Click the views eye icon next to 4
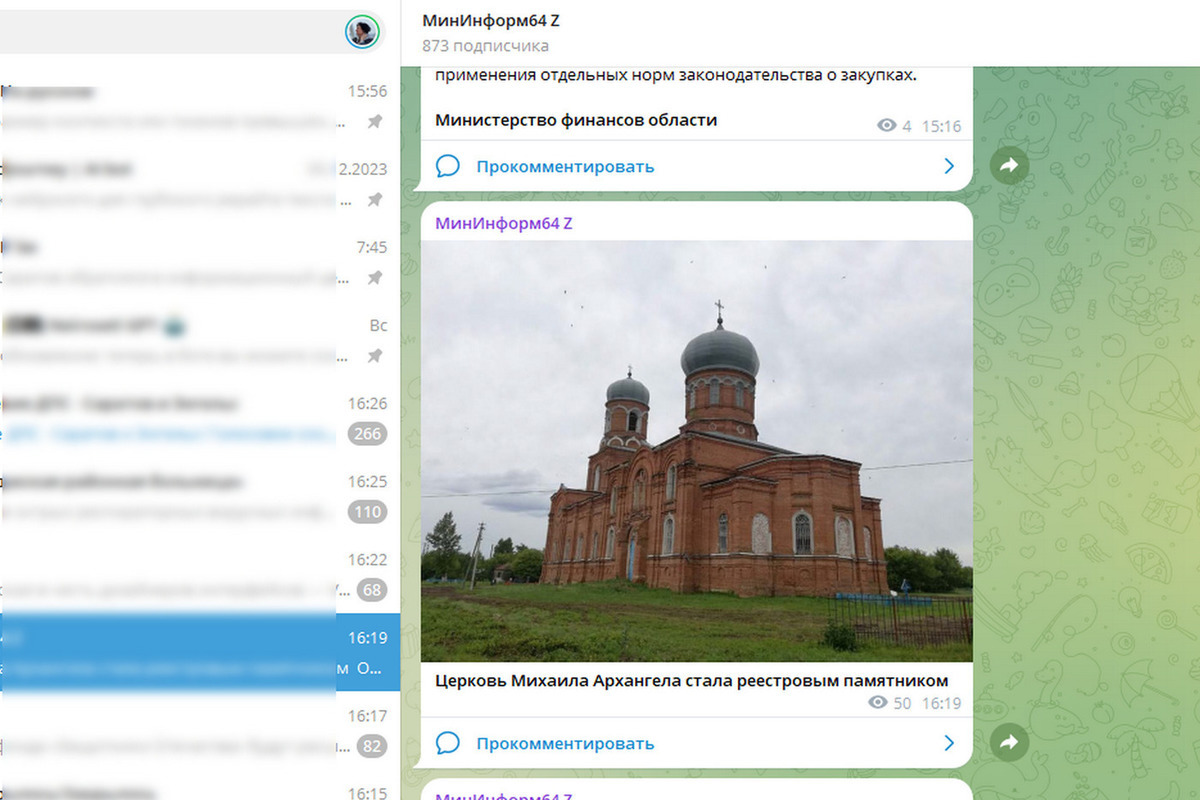The height and width of the screenshot is (800, 1200). point(886,126)
